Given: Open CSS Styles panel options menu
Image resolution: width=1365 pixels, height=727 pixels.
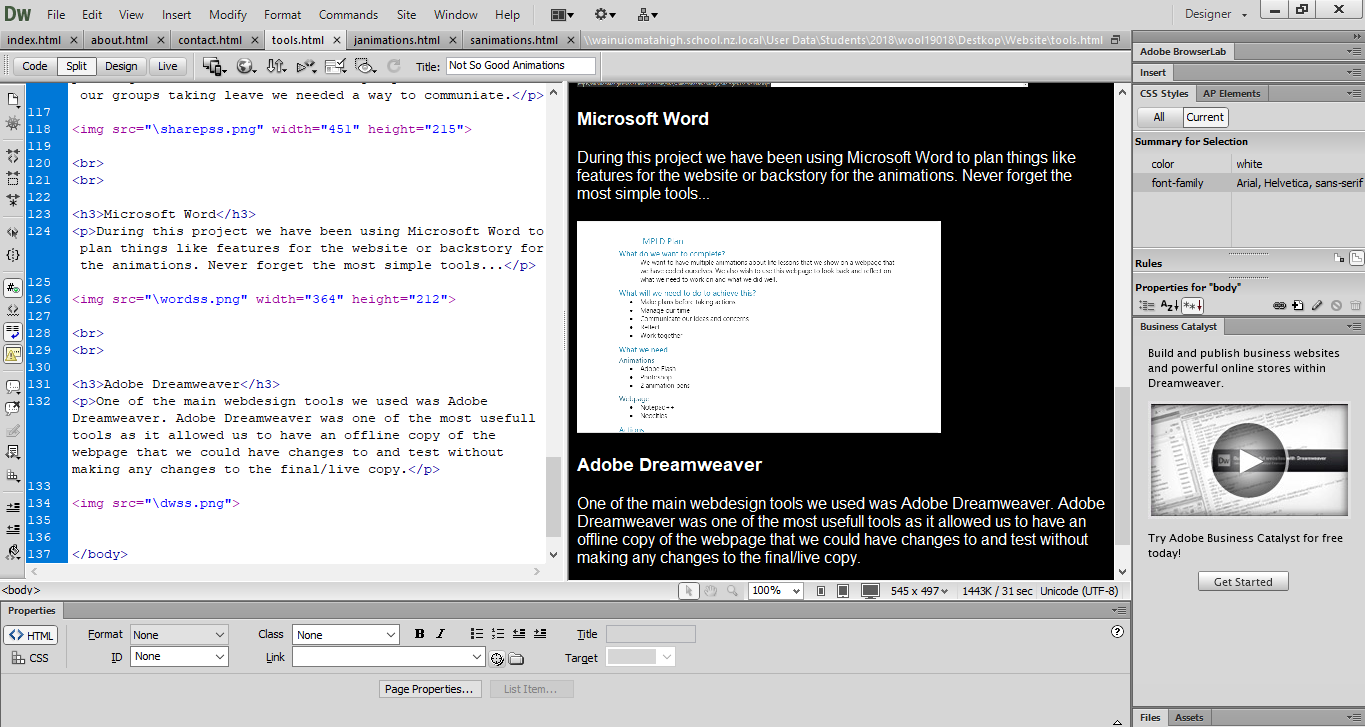Looking at the screenshot, I should [x=1355, y=93].
